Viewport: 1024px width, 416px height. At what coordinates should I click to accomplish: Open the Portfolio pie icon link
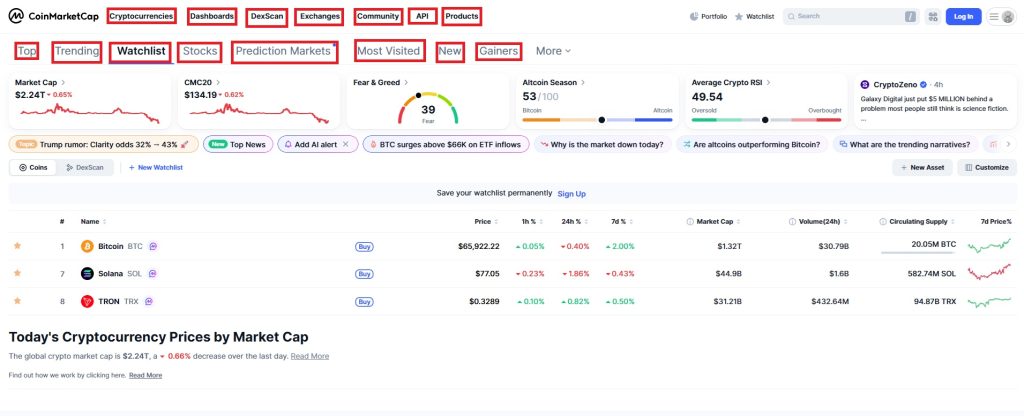(x=694, y=16)
